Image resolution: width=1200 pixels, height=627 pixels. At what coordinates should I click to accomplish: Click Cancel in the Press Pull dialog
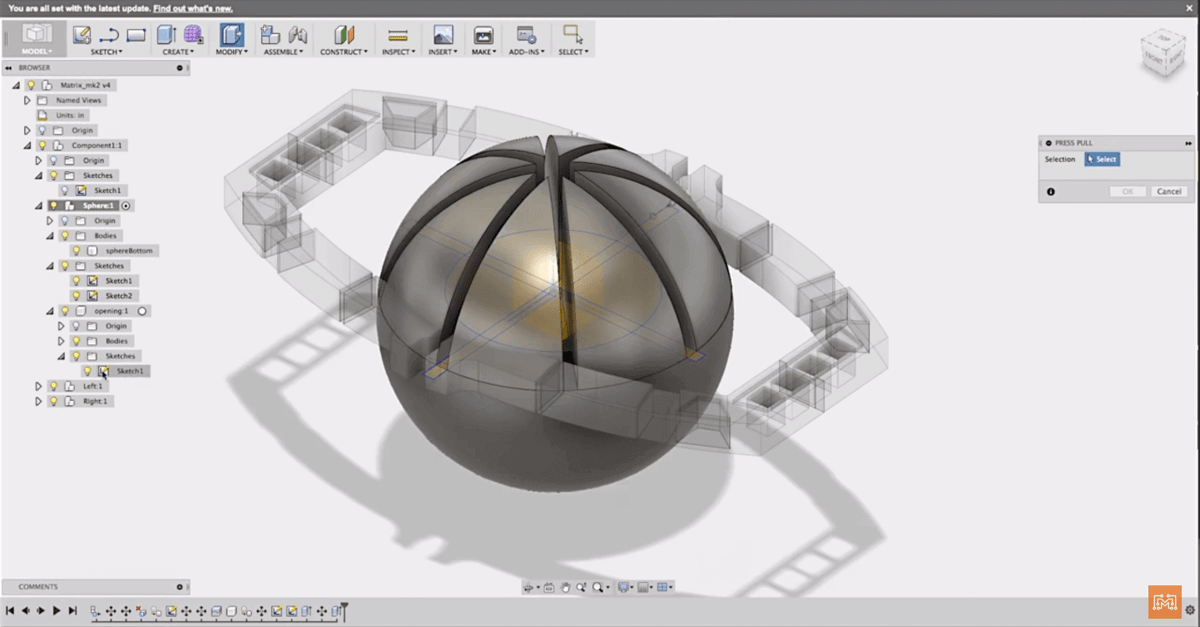click(x=1168, y=191)
